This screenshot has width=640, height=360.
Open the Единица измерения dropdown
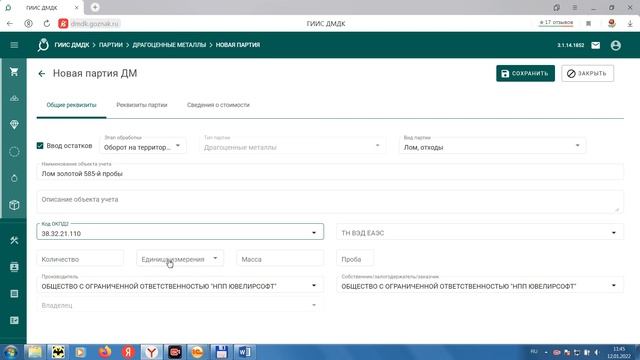tap(180, 259)
